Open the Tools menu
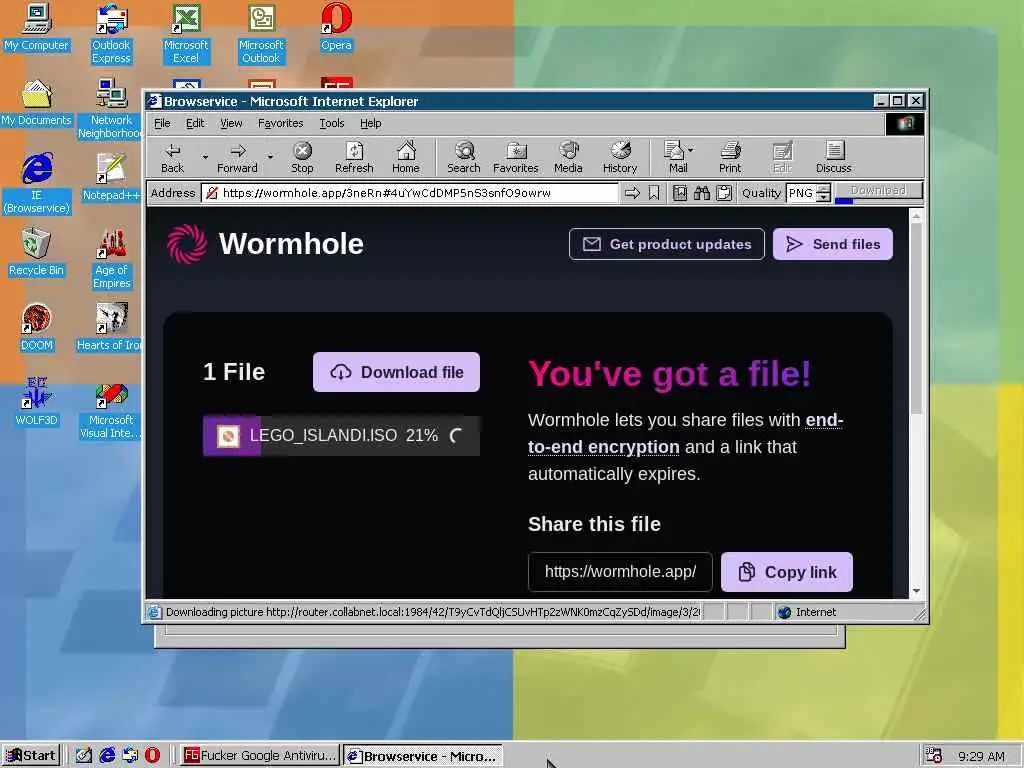This screenshot has width=1024, height=768. point(331,123)
